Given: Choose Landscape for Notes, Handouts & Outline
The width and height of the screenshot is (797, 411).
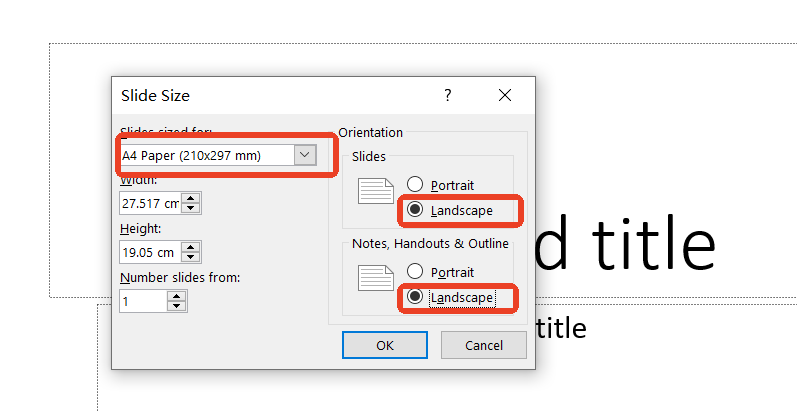Looking at the screenshot, I should coord(416,297).
